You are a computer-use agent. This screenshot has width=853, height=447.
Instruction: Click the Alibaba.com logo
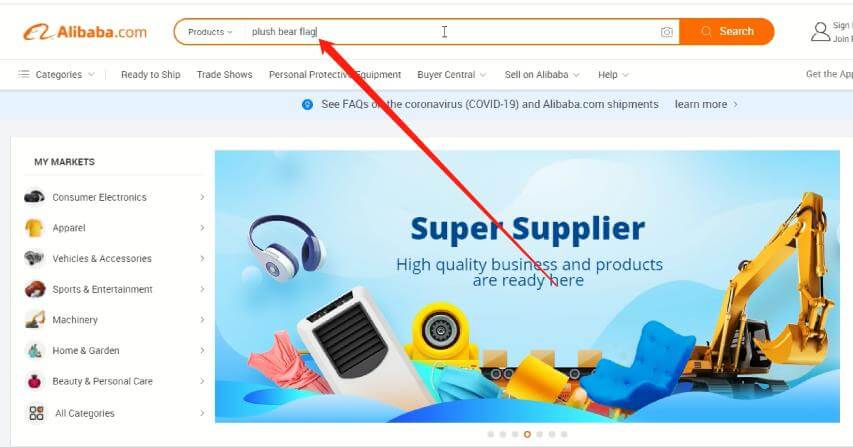click(x=85, y=32)
